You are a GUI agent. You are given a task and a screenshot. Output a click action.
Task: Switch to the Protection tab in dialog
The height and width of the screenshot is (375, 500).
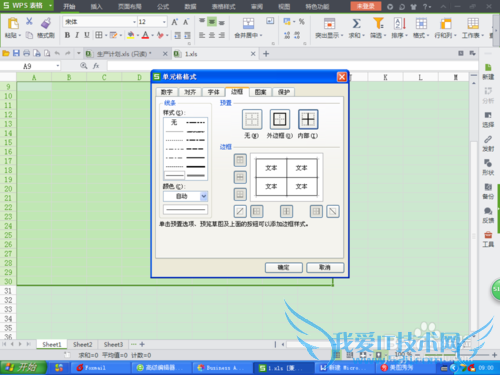(x=284, y=92)
